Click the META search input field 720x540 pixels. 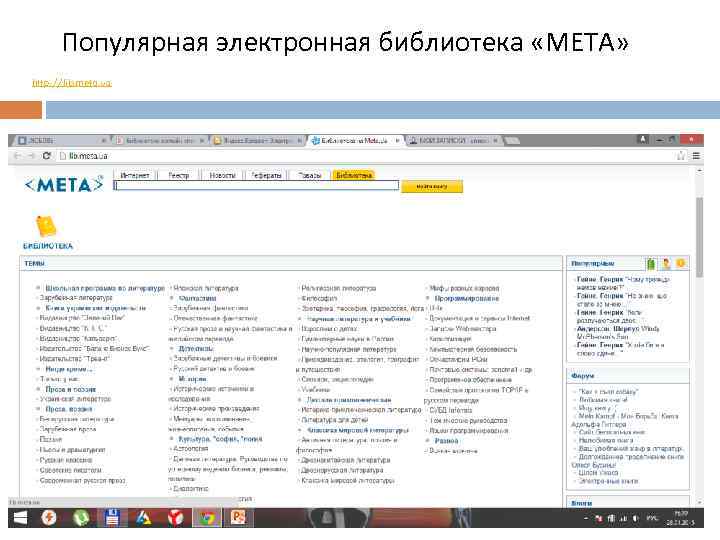(x=256, y=186)
